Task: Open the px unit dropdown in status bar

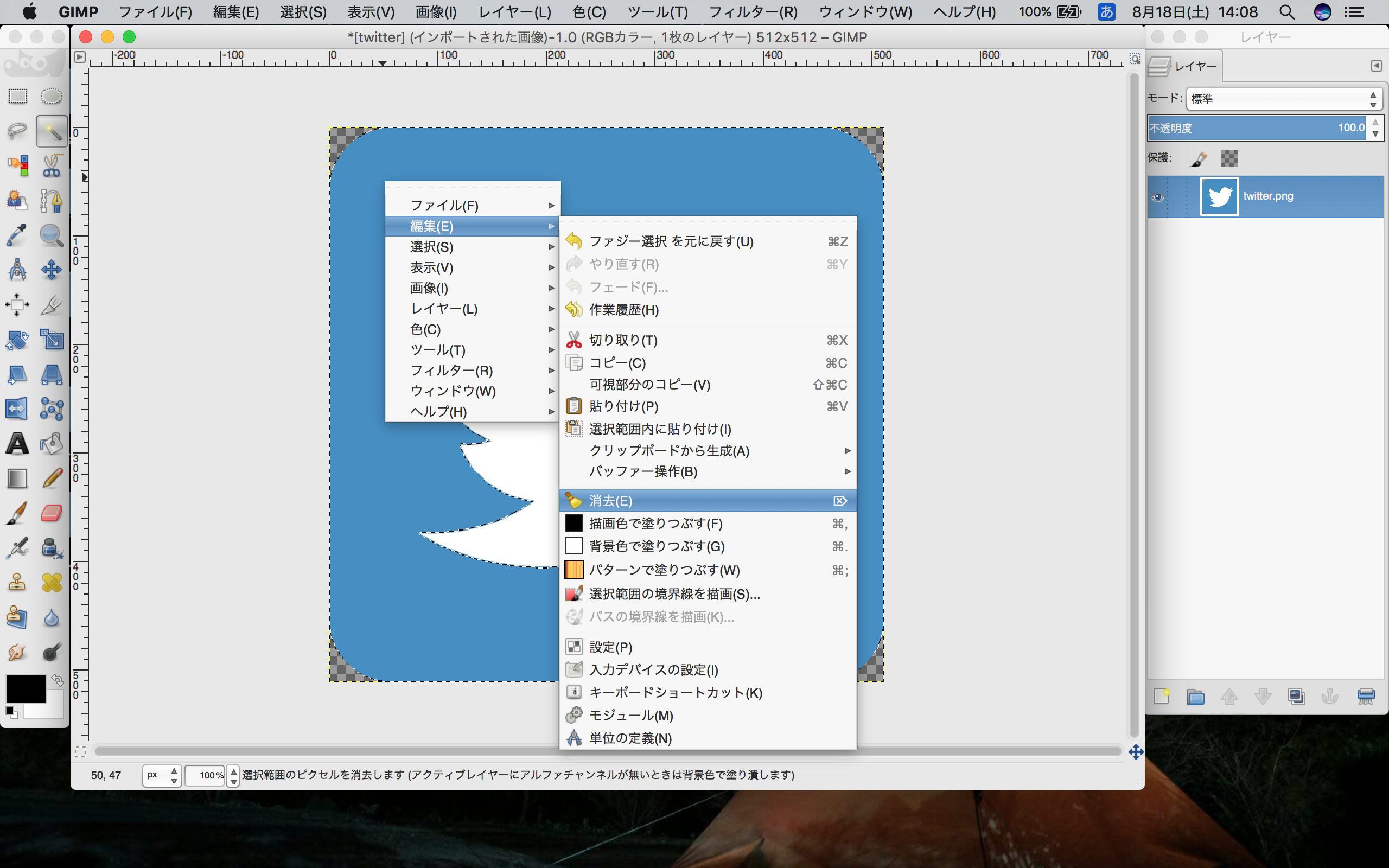Action: 162,775
